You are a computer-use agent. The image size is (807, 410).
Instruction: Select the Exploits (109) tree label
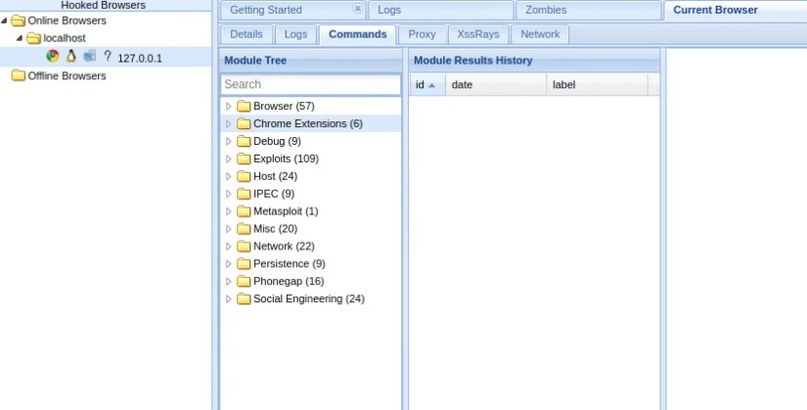point(286,159)
